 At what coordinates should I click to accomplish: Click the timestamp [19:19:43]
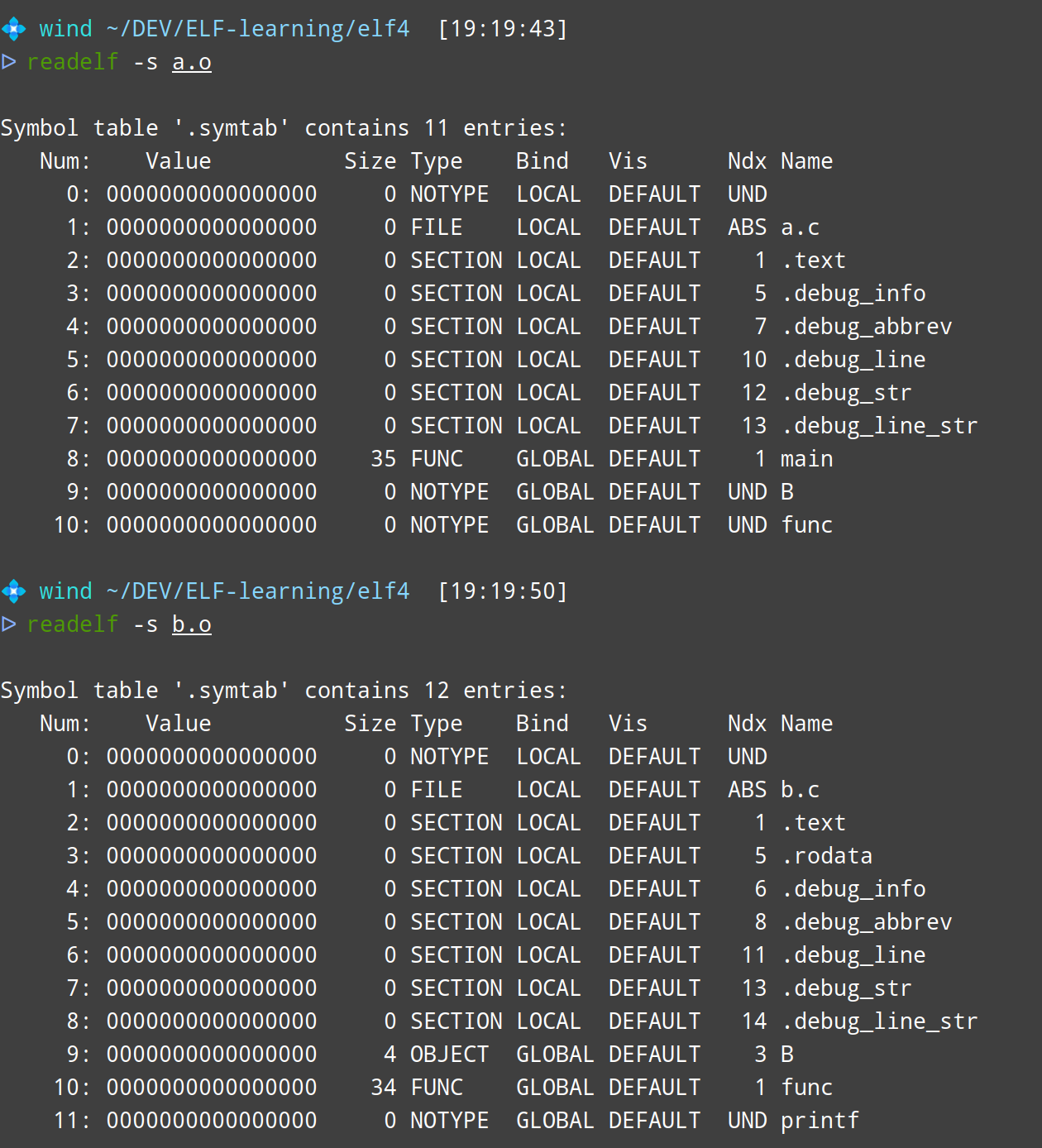coord(503,29)
